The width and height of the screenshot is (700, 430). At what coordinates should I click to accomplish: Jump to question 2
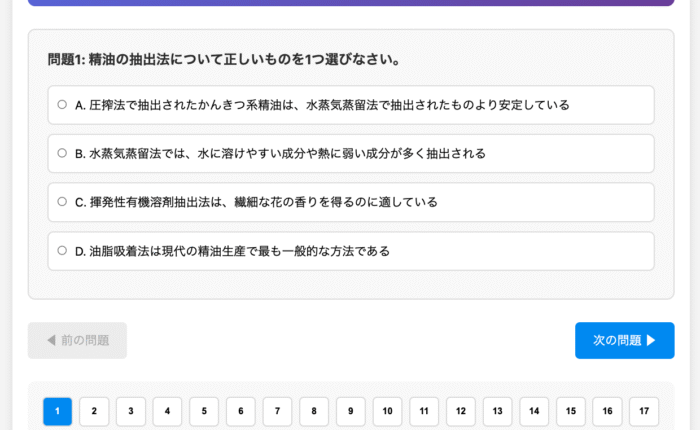point(94,411)
